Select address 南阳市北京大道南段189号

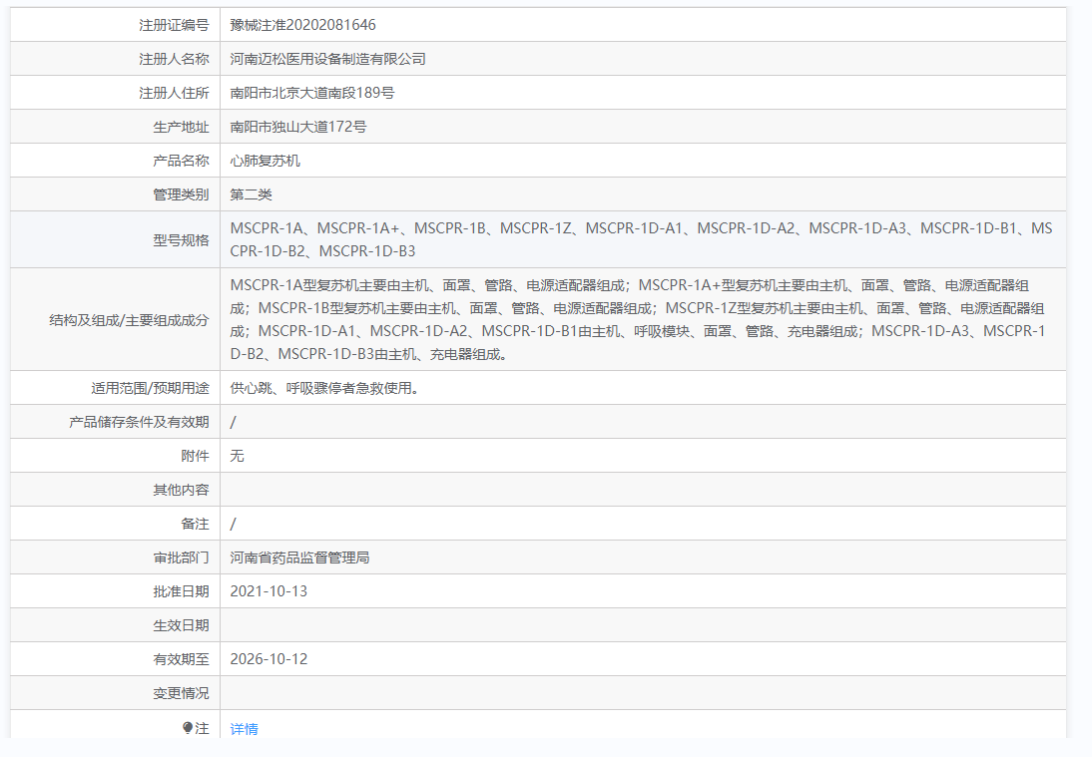pyautogui.click(x=312, y=93)
